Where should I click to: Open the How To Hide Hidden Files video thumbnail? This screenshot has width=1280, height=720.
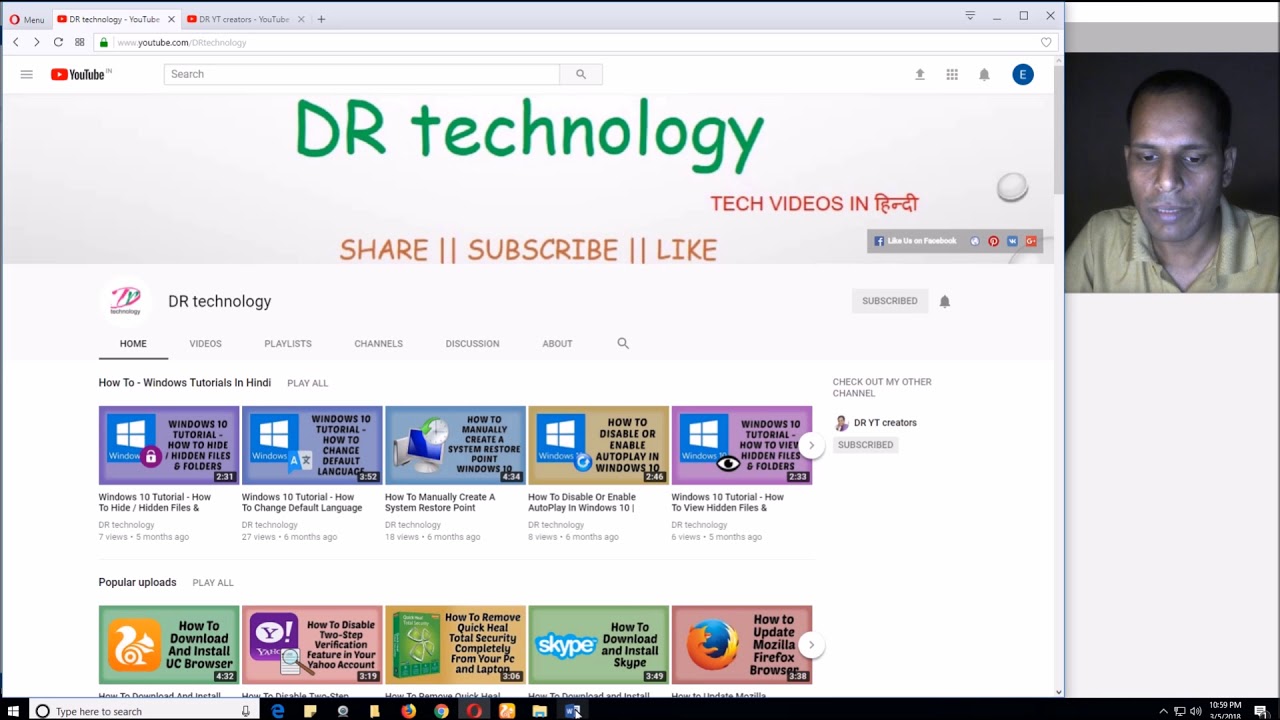(169, 445)
